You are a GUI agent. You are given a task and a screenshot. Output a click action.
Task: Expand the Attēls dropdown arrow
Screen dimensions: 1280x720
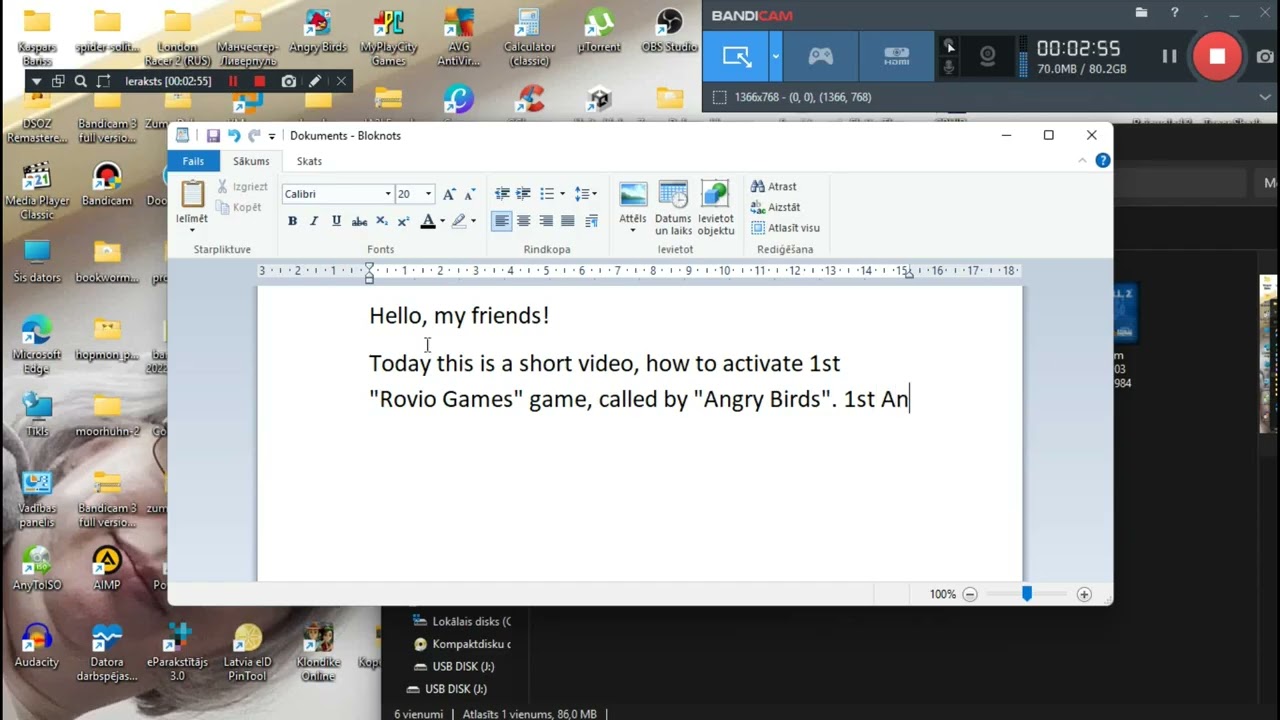[633, 231]
